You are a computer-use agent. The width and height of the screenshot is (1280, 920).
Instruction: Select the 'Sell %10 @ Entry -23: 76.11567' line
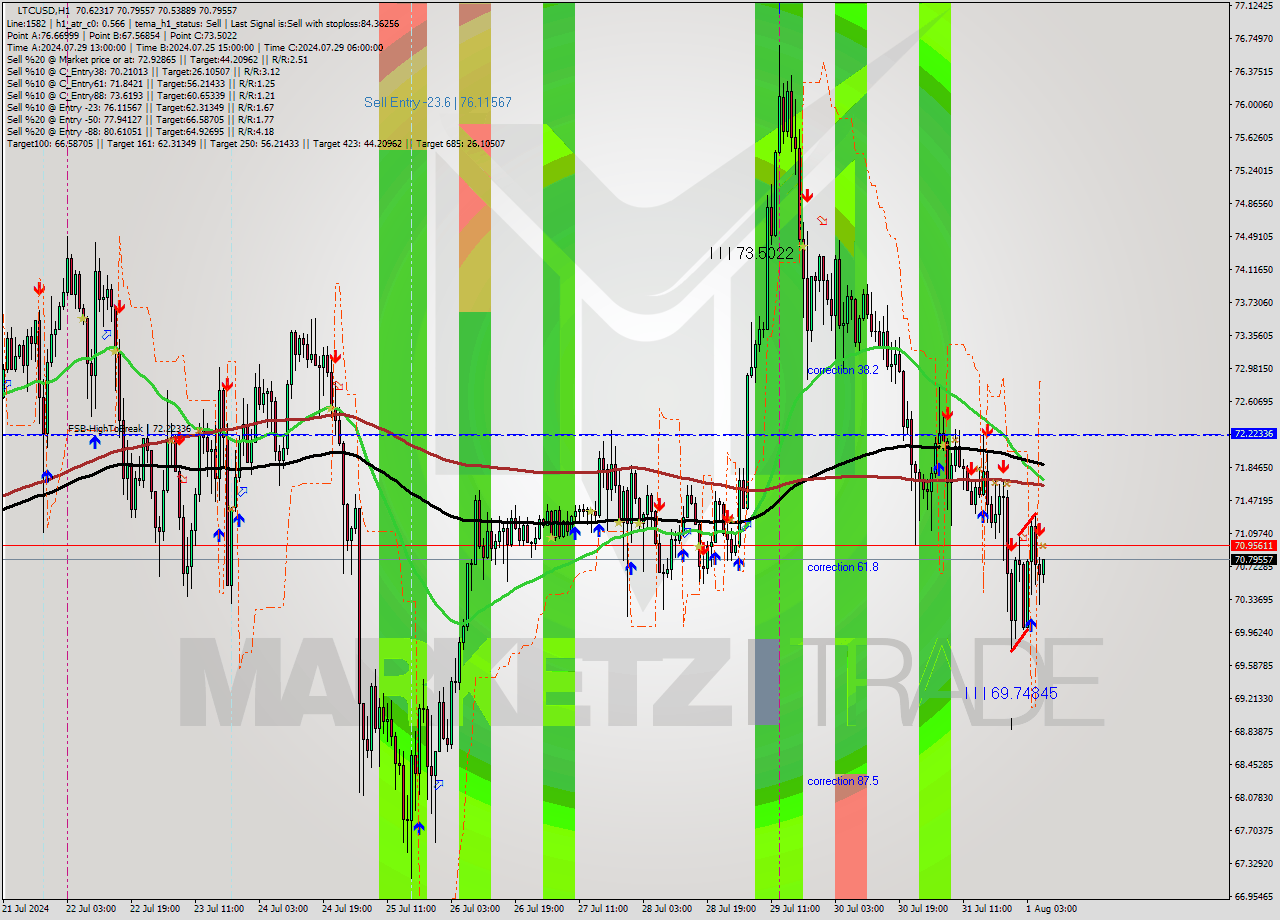pos(74,107)
